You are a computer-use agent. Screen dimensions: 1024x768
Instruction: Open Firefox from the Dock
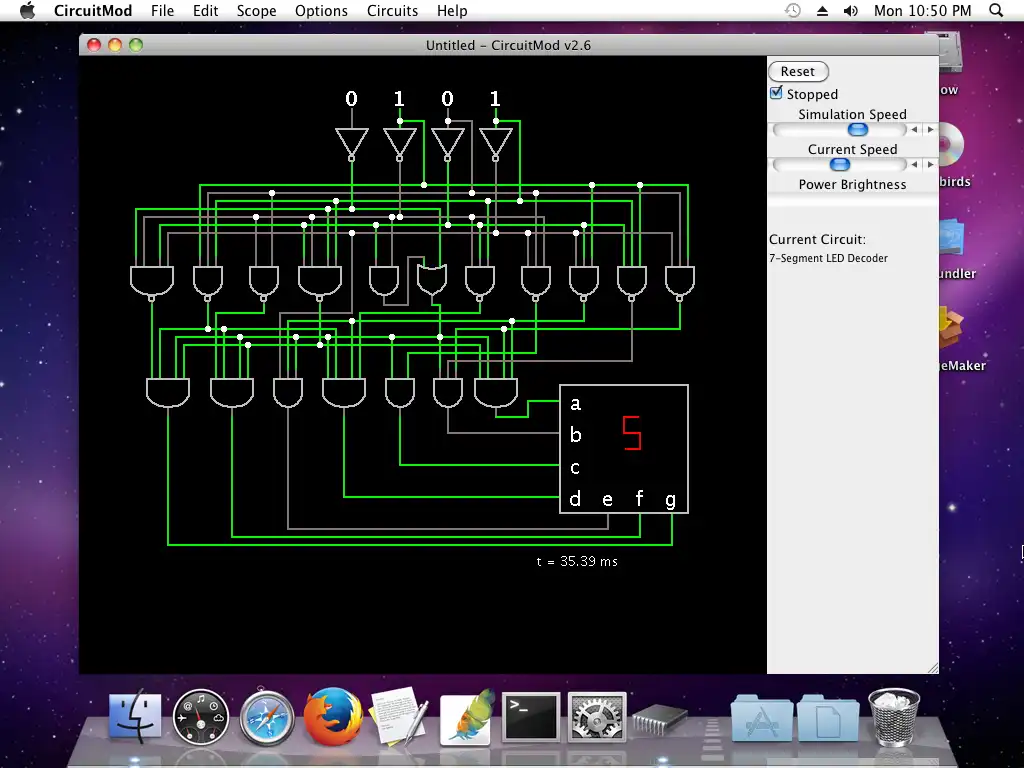coord(332,716)
